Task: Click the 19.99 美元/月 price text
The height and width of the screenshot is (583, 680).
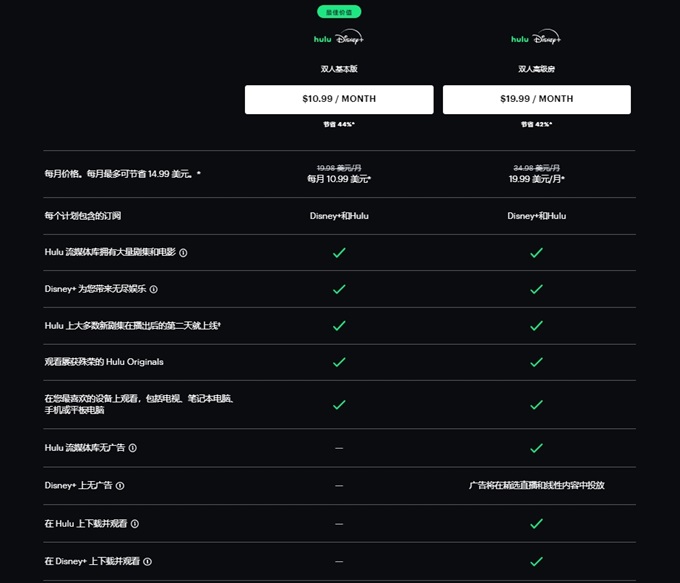Action: 536,179
